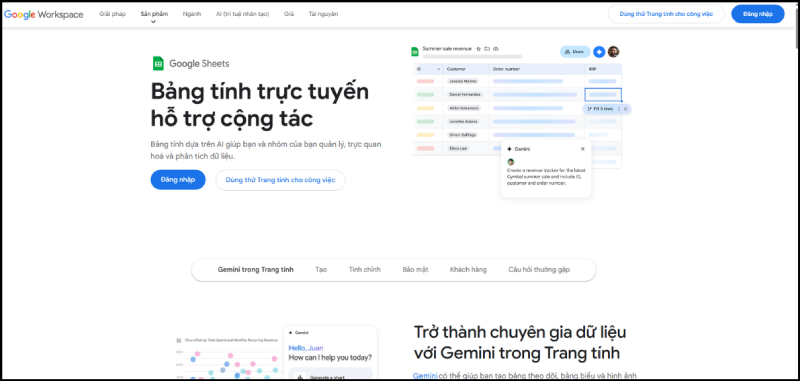Click the header Dùng thử Trang tính cho công việc button
The image size is (800, 381).
pos(666,14)
